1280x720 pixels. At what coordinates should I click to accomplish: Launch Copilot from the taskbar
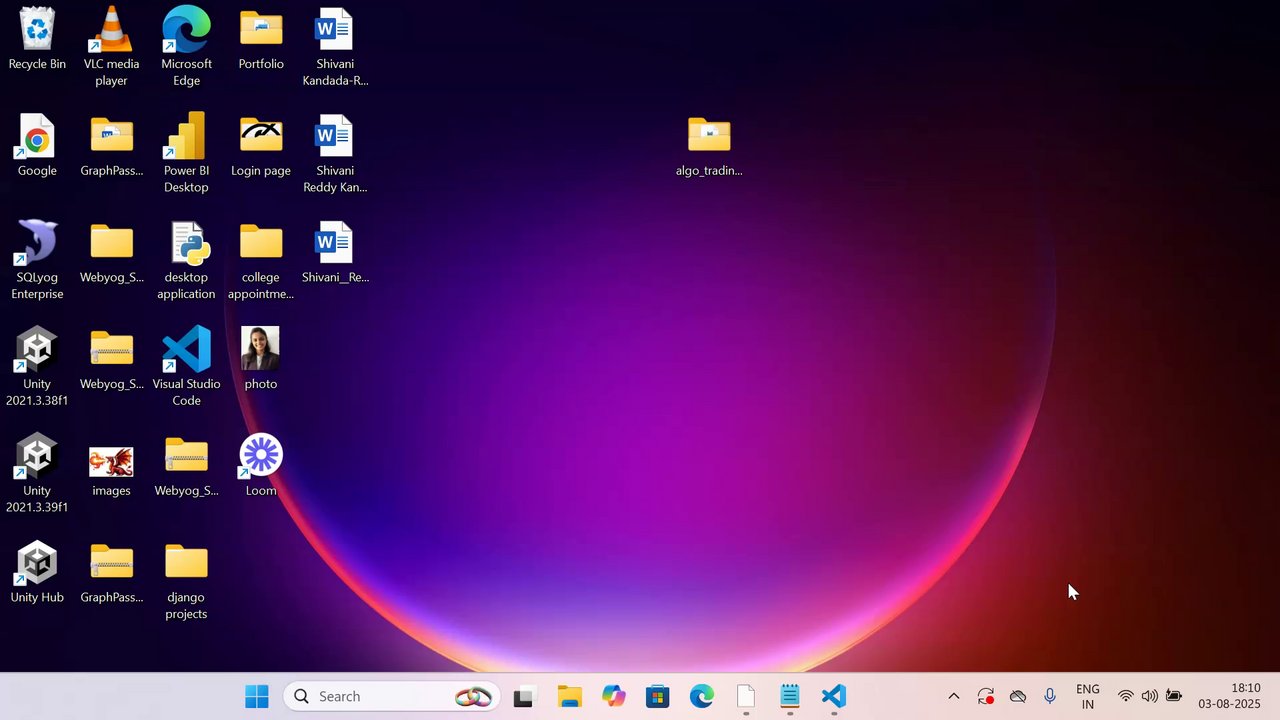coord(614,697)
